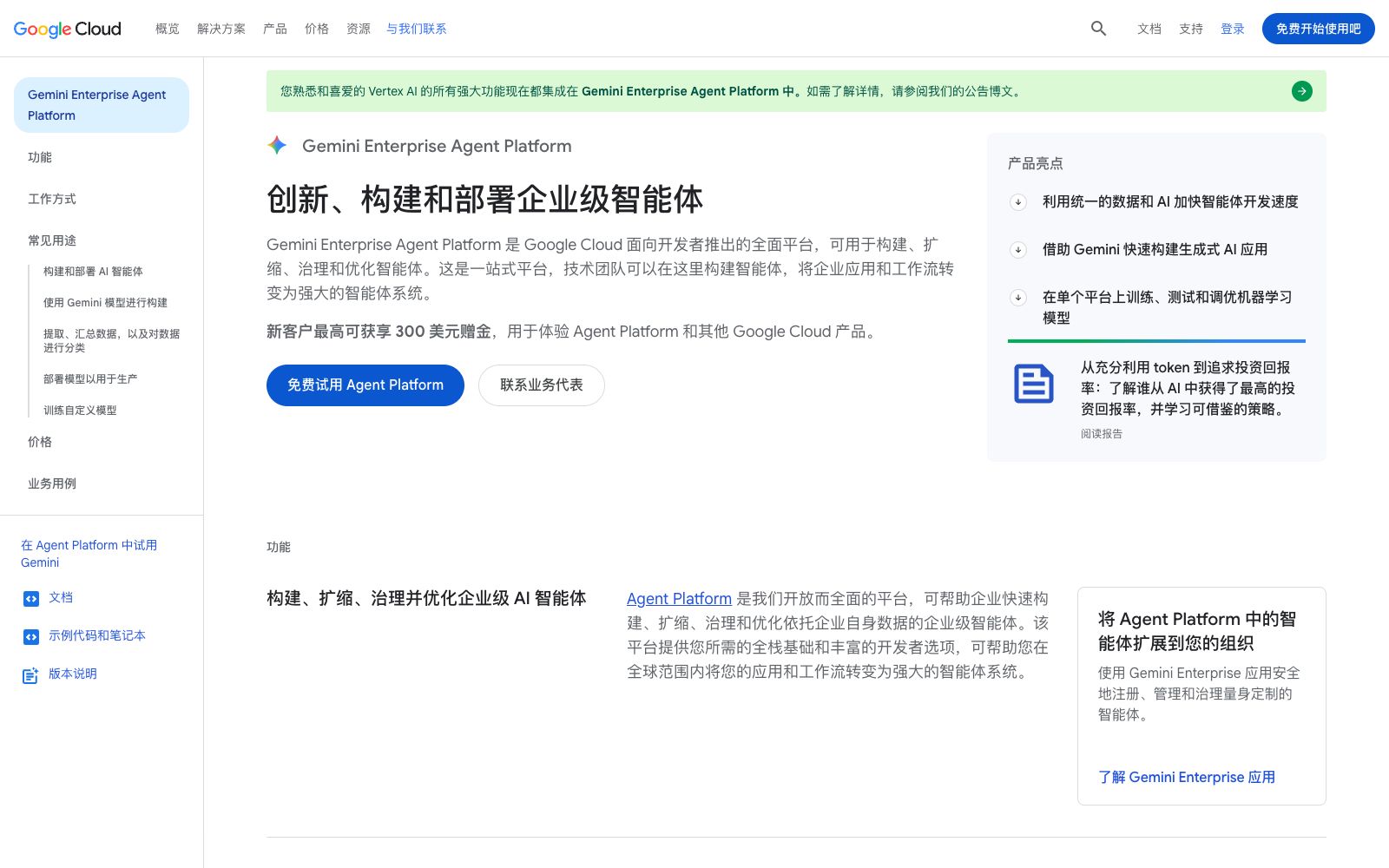Open the 产品 menu

[275, 29]
